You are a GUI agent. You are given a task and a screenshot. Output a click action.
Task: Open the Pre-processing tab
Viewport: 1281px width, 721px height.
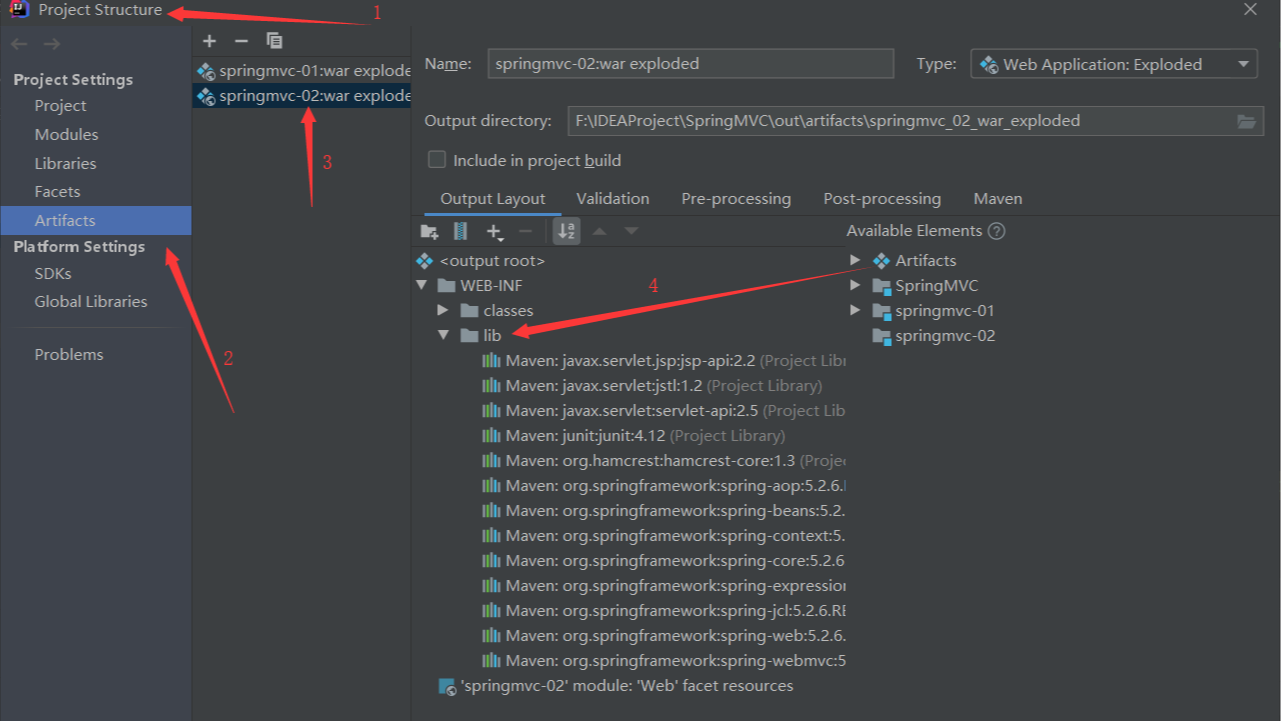(x=736, y=199)
